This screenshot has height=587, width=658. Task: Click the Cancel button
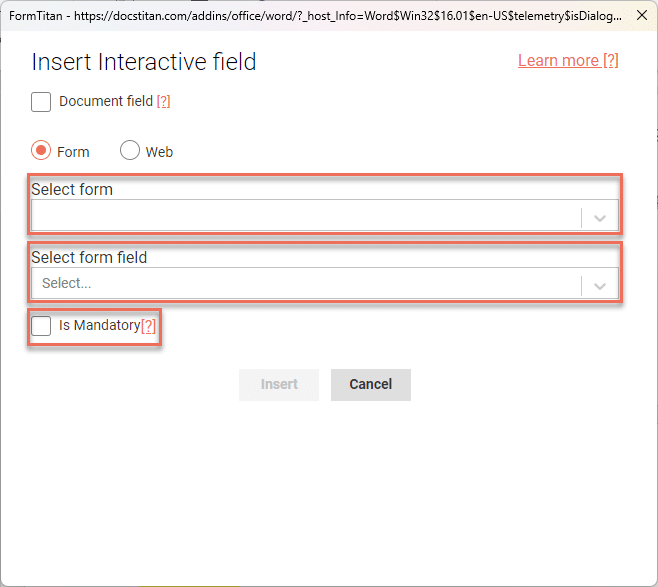[370, 384]
